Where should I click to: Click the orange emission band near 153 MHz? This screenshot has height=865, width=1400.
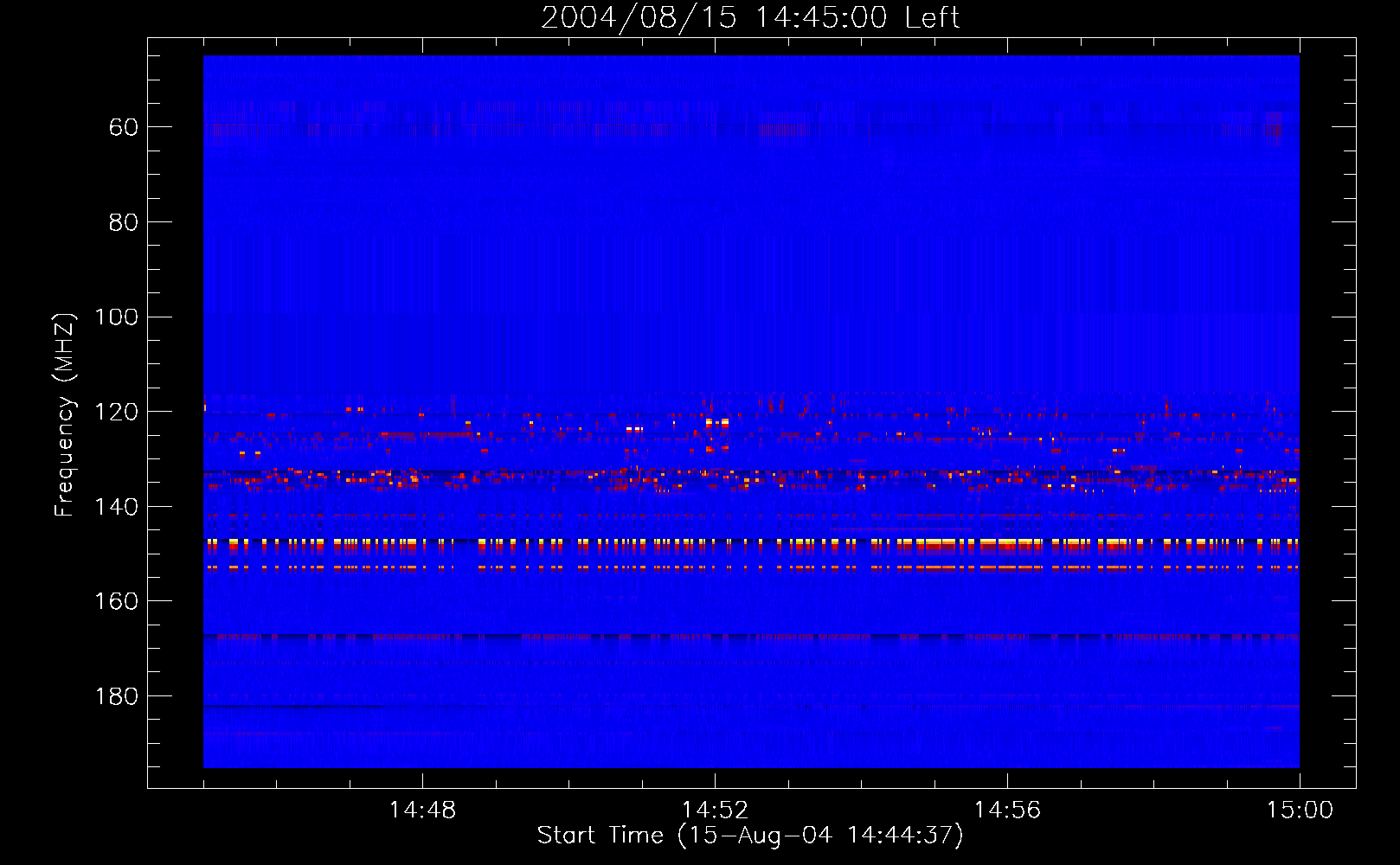(751, 568)
